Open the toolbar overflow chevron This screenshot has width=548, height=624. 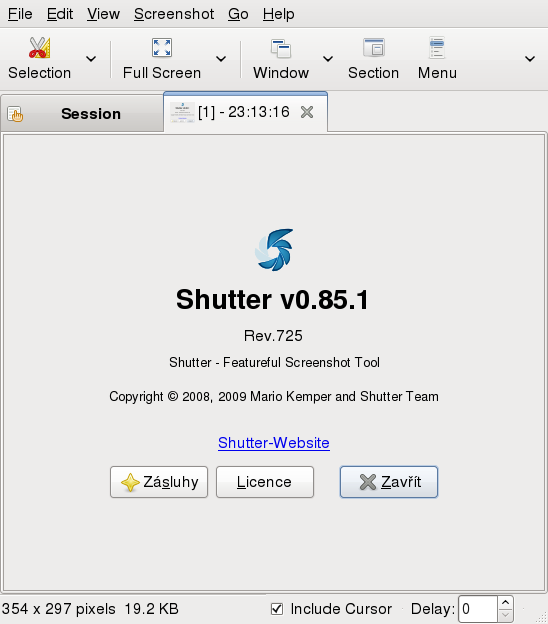(530, 59)
